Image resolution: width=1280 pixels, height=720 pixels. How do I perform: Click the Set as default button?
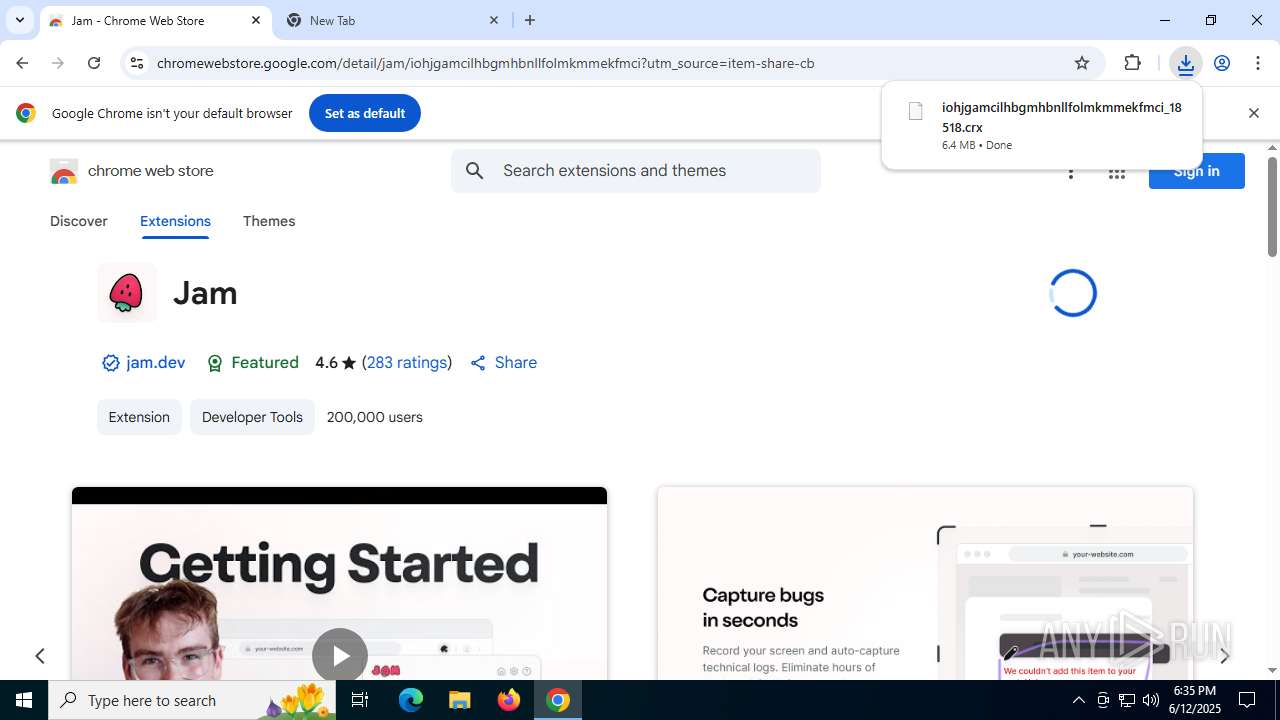(x=364, y=113)
